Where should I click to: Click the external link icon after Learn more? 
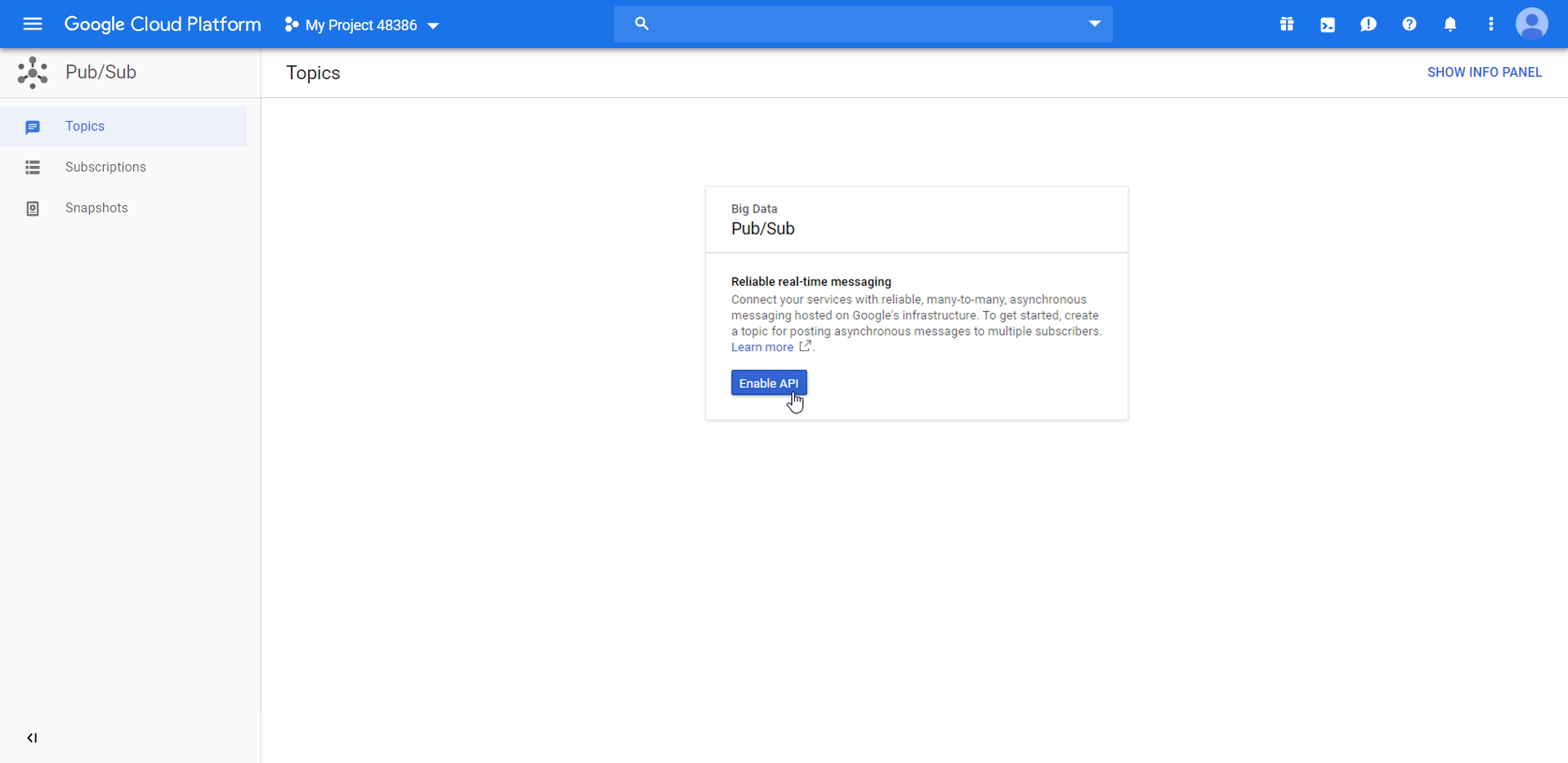(805, 346)
